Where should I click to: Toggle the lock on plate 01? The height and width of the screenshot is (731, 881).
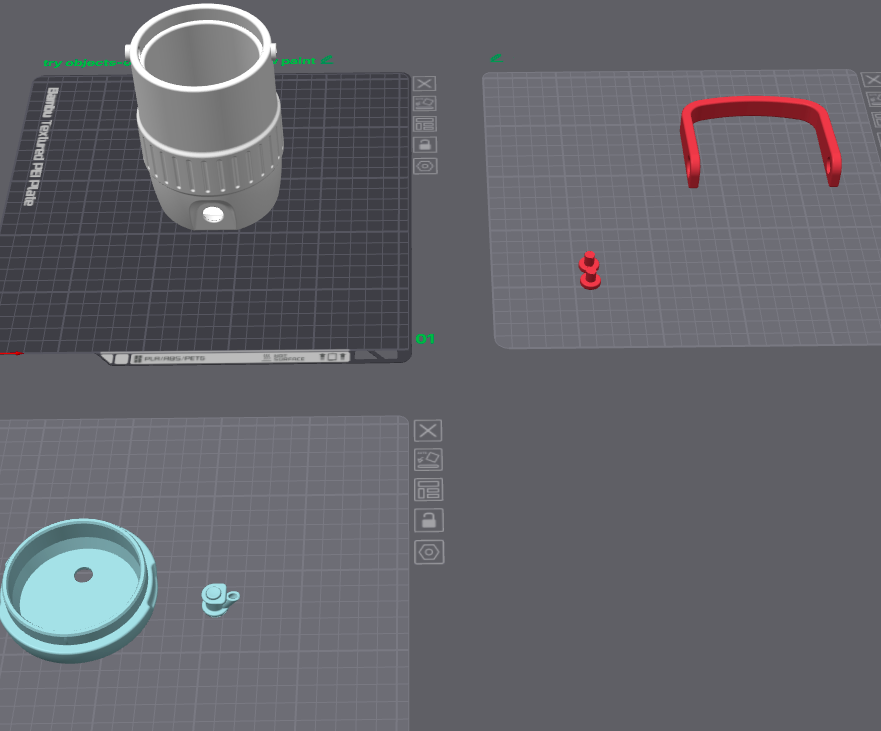click(425, 144)
